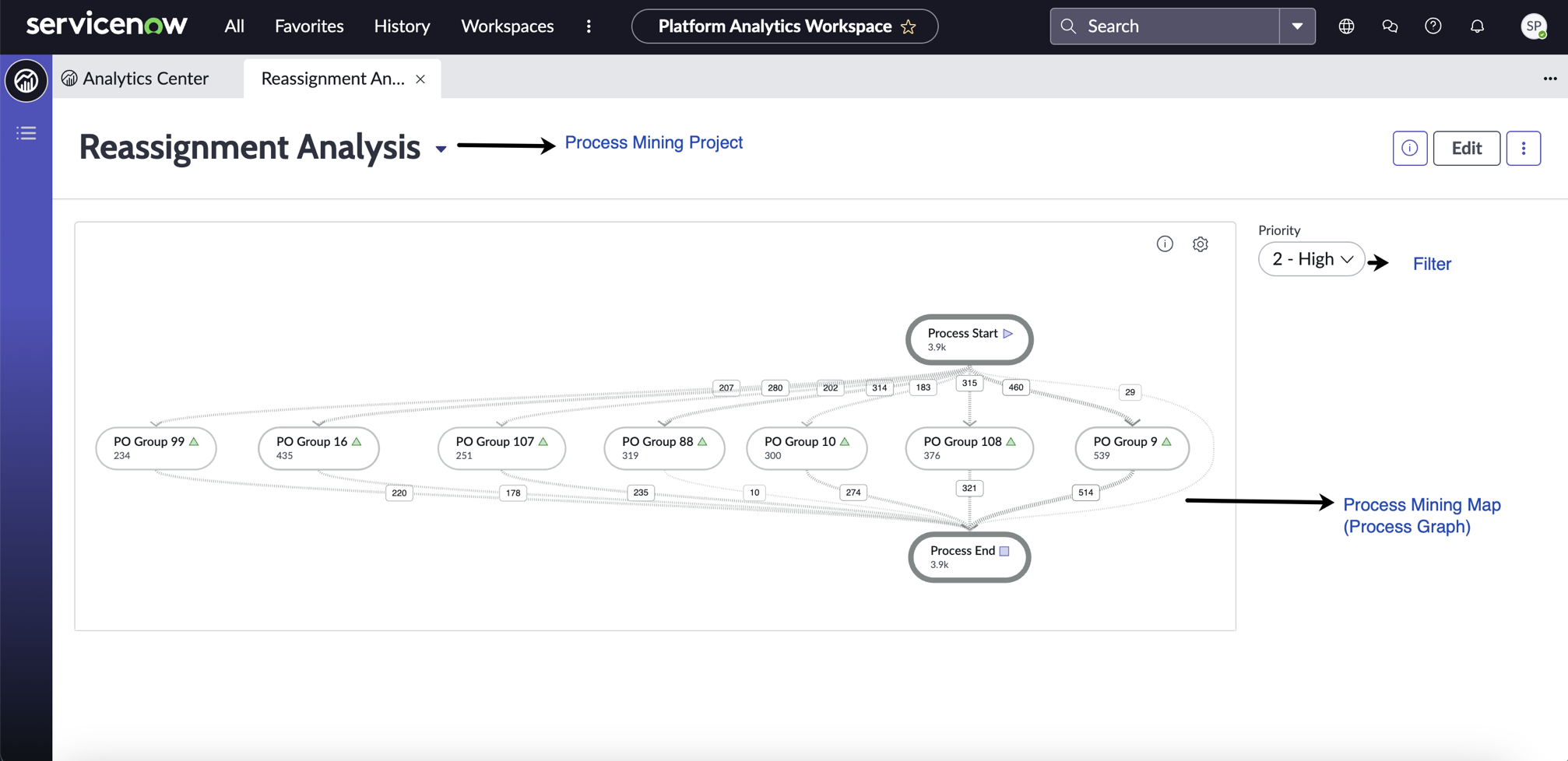Screen dimensions: 1568x761
Task: Select the PO Group 9 node
Action: click(x=1132, y=448)
